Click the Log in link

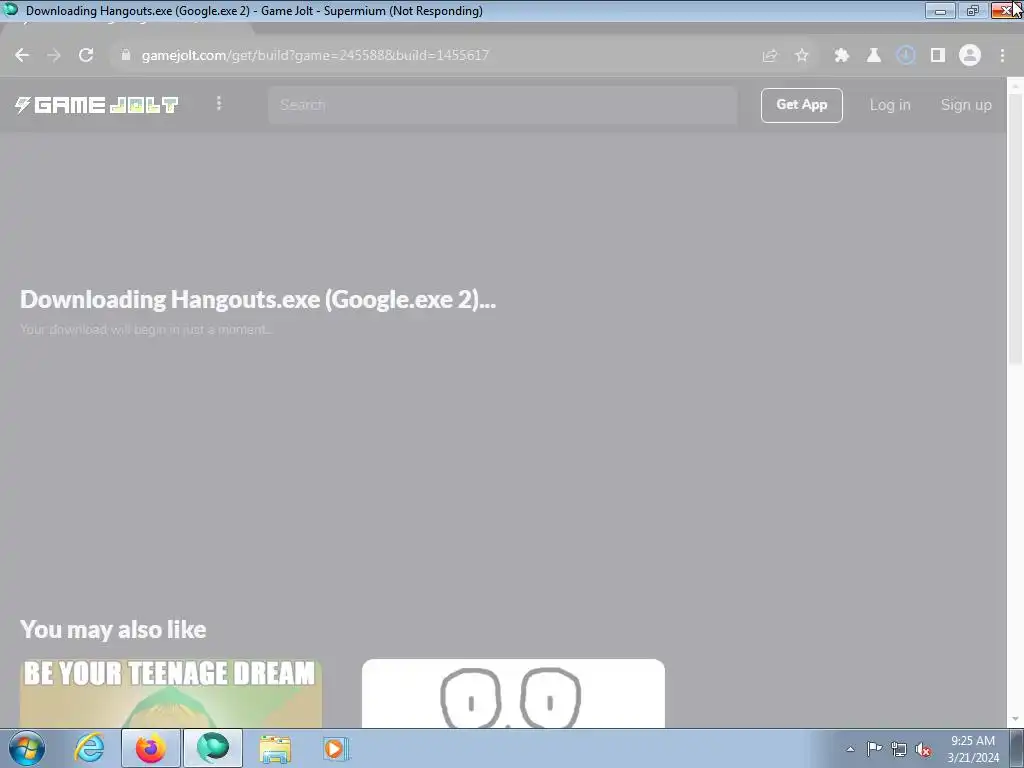(889, 105)
